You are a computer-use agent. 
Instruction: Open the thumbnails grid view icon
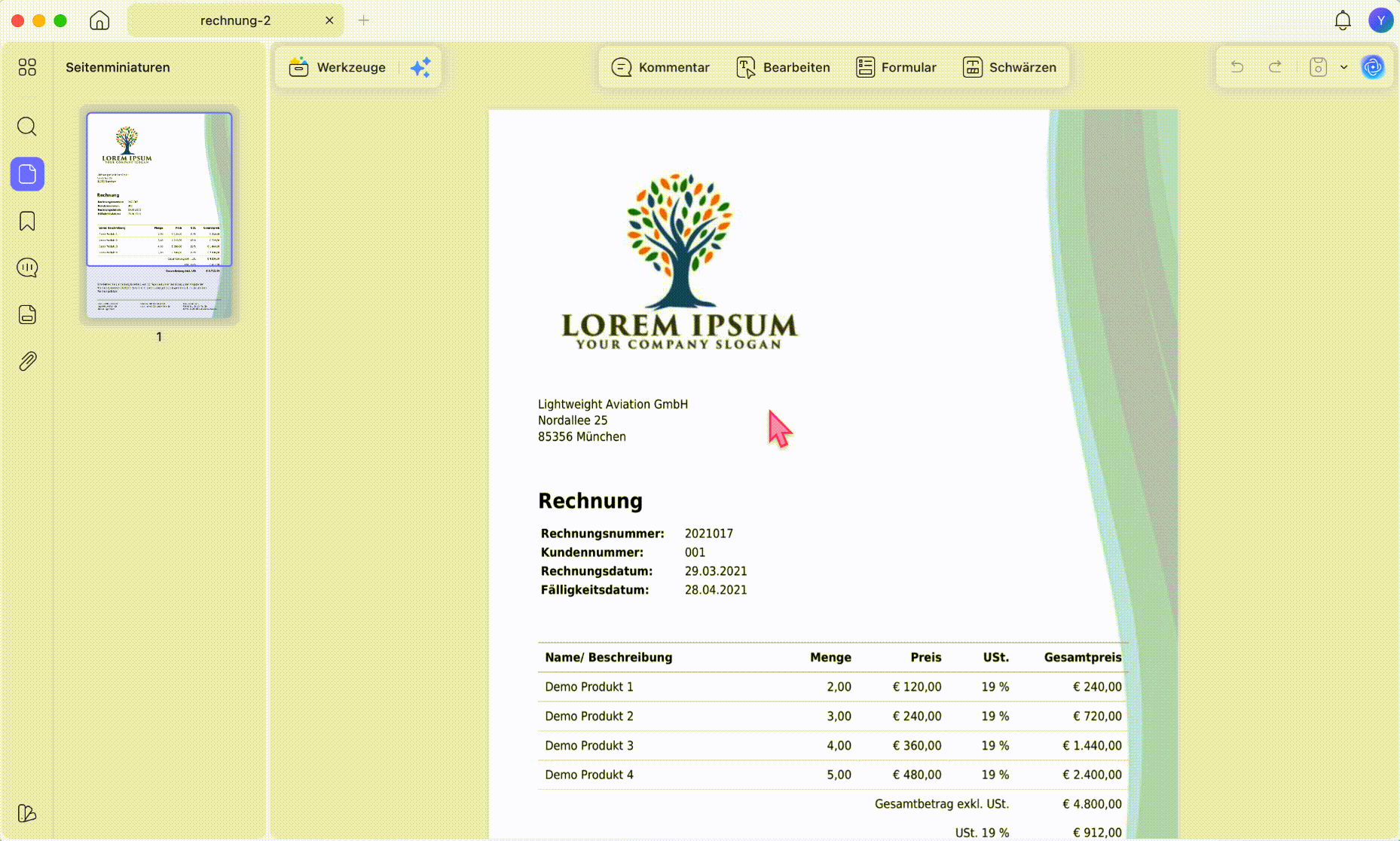(x=27, y=67)
